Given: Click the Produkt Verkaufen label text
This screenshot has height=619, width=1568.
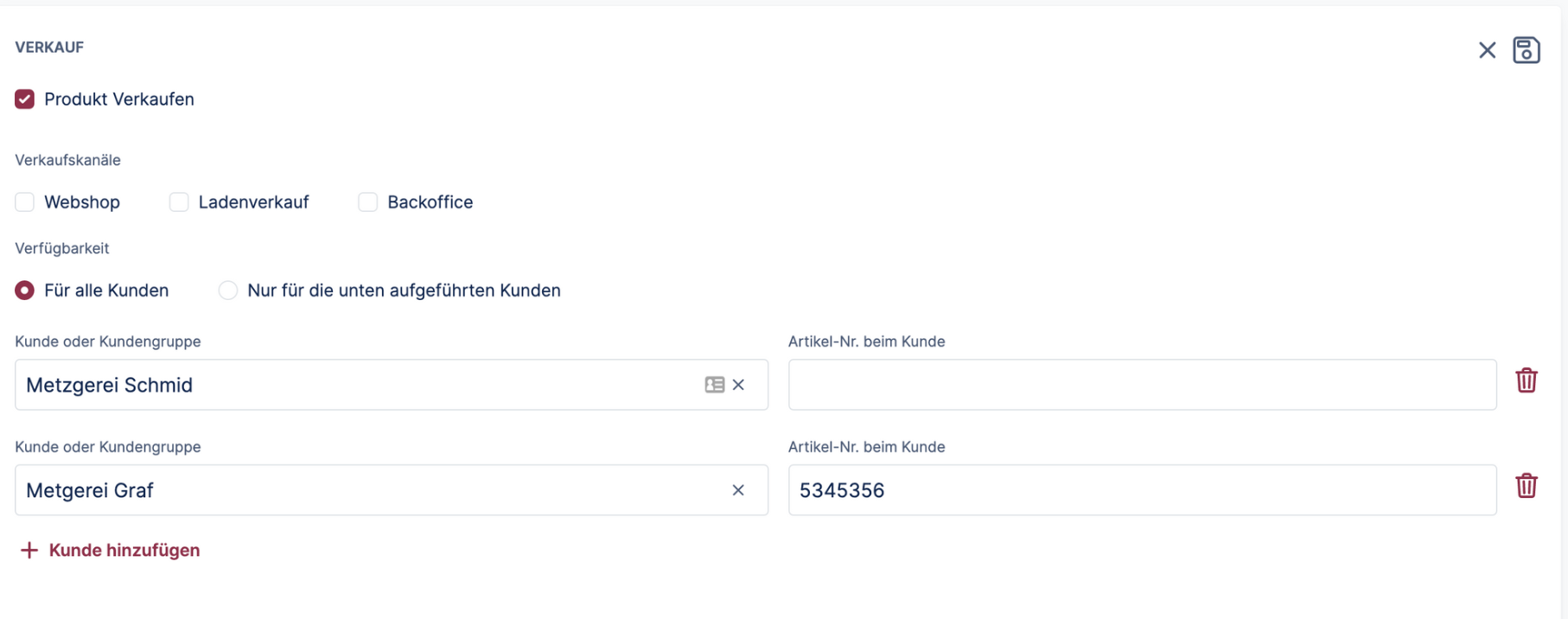Looking at the screenshot, I should [x=119, y=99].
